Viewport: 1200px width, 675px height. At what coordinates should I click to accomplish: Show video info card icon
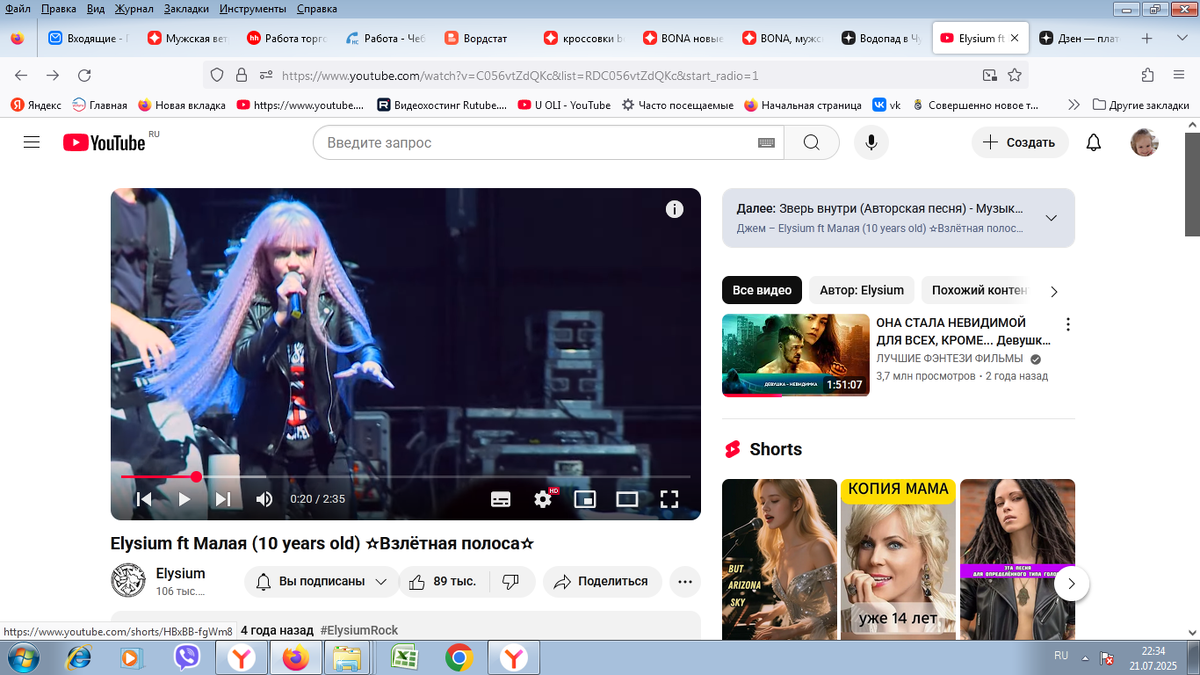point(675,209)
